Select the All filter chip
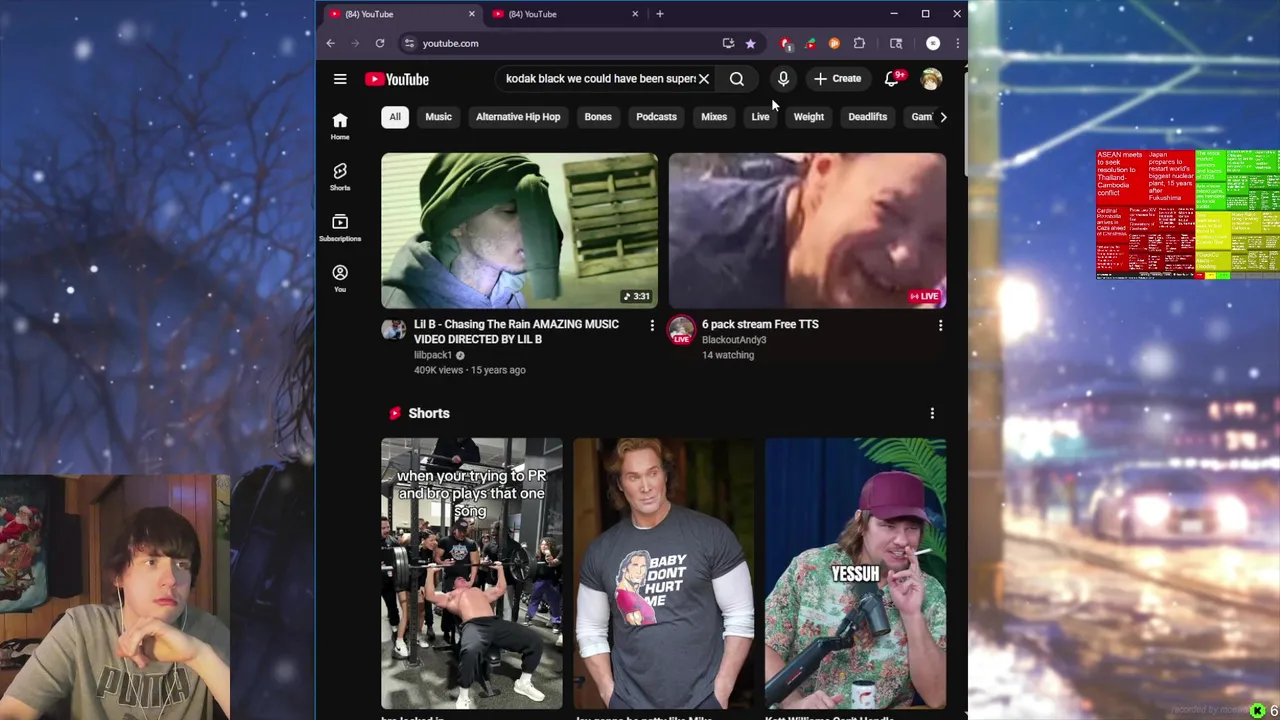The width and height of the screenshot is (1280, 720). point(395,117)
